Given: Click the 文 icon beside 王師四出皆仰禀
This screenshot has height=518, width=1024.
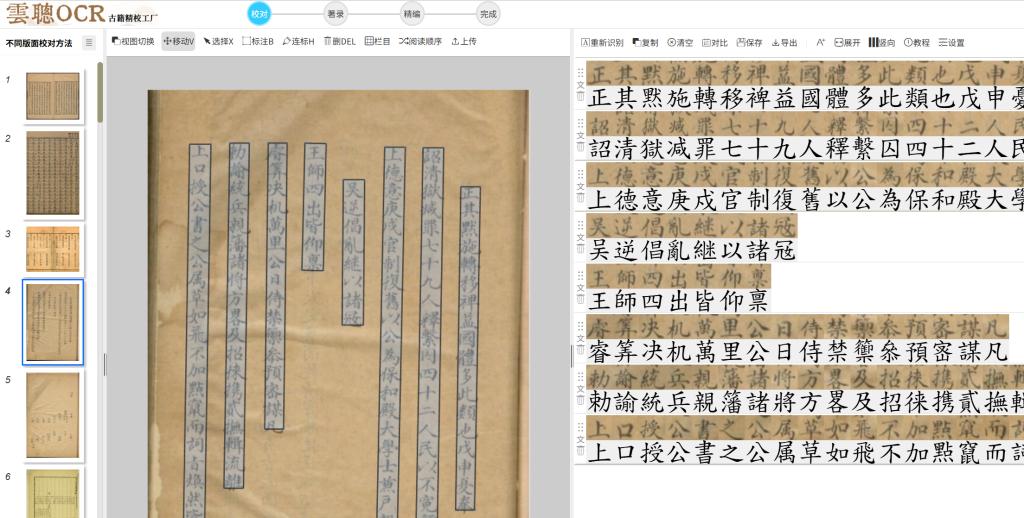Looking at the screenshot, I should 580,288.
